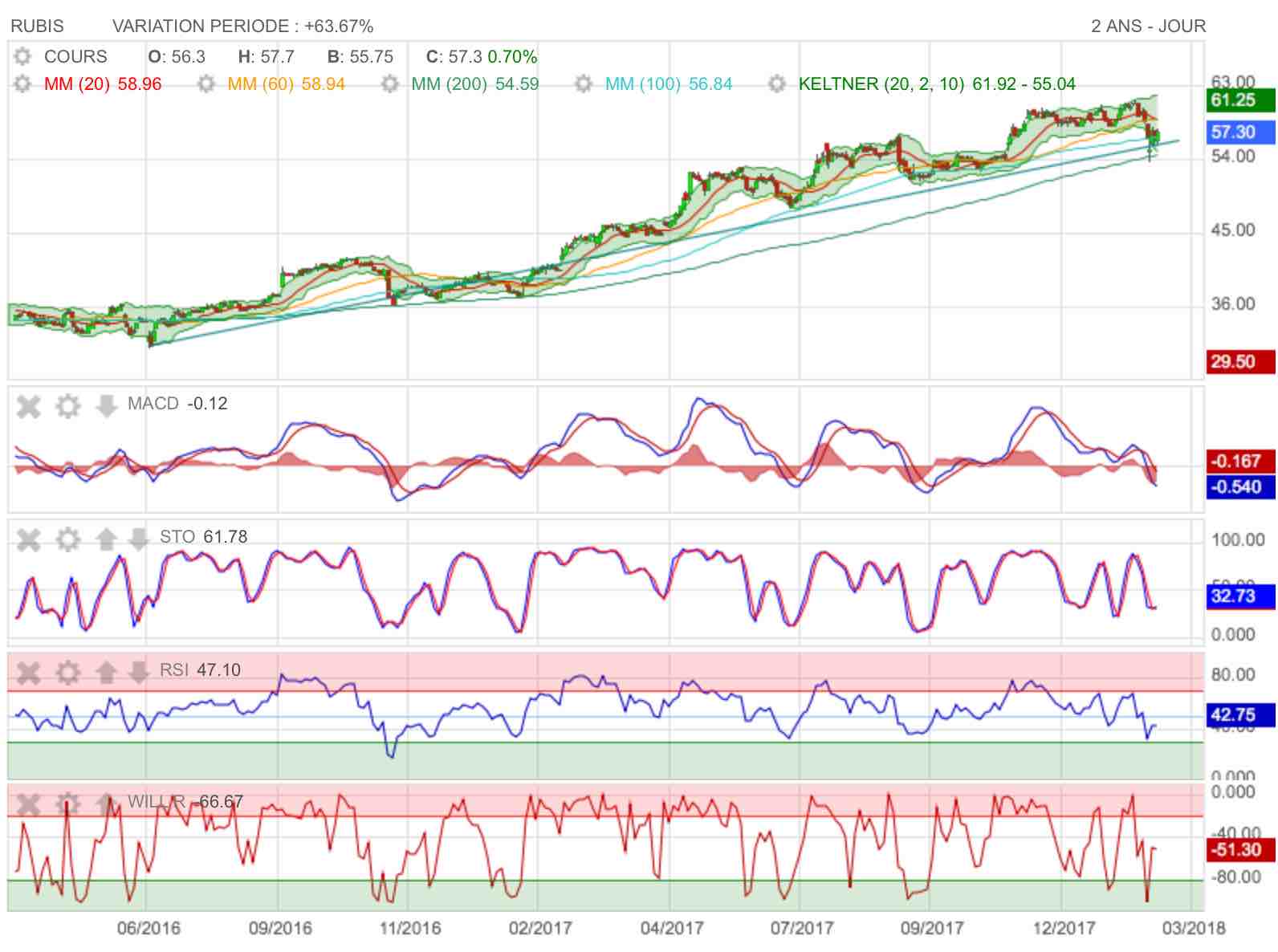
Task: Move MACD panel down with arrow
Action: tap(106, 406)
